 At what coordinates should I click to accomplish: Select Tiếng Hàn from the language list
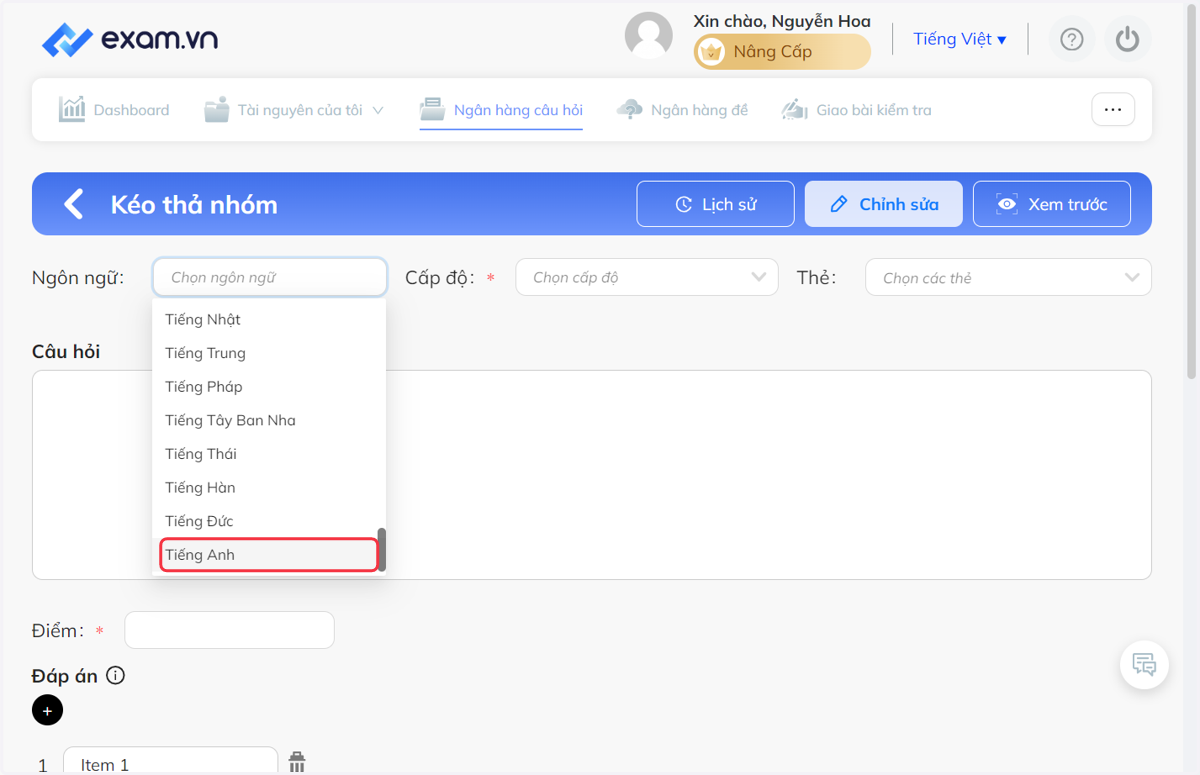point(269,487)
